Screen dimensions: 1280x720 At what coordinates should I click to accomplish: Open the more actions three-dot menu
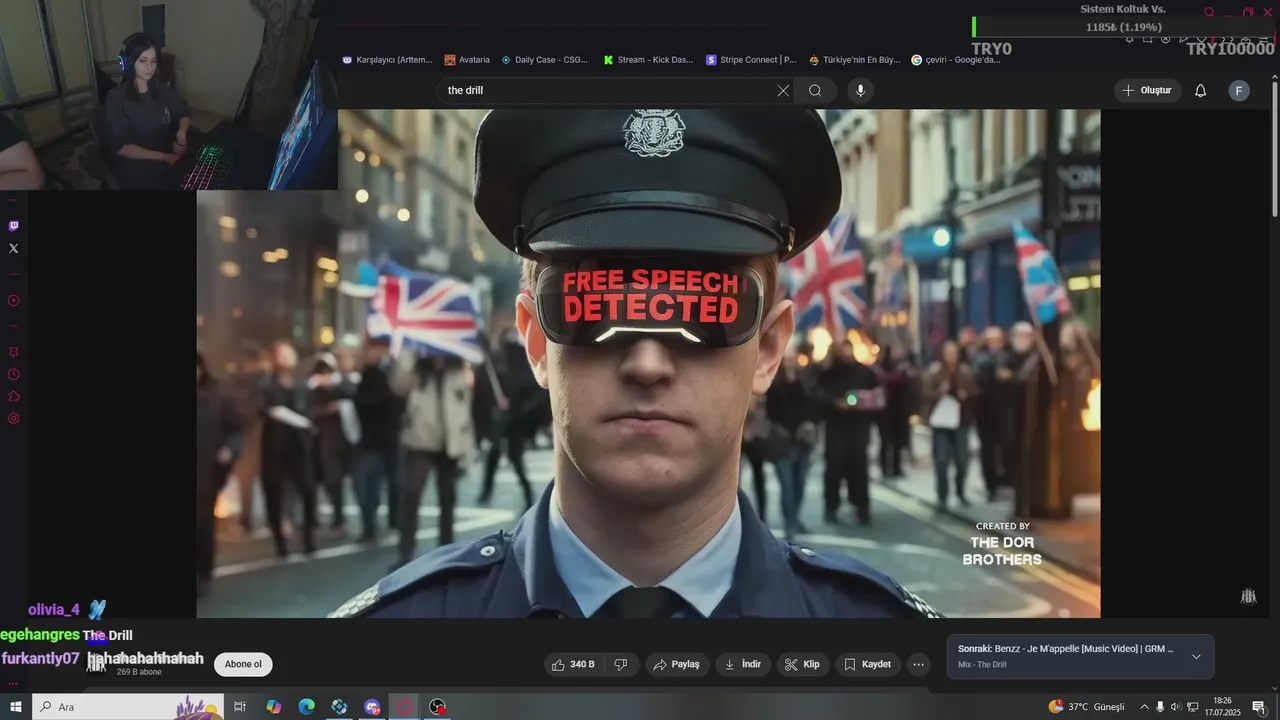[918, 664]
